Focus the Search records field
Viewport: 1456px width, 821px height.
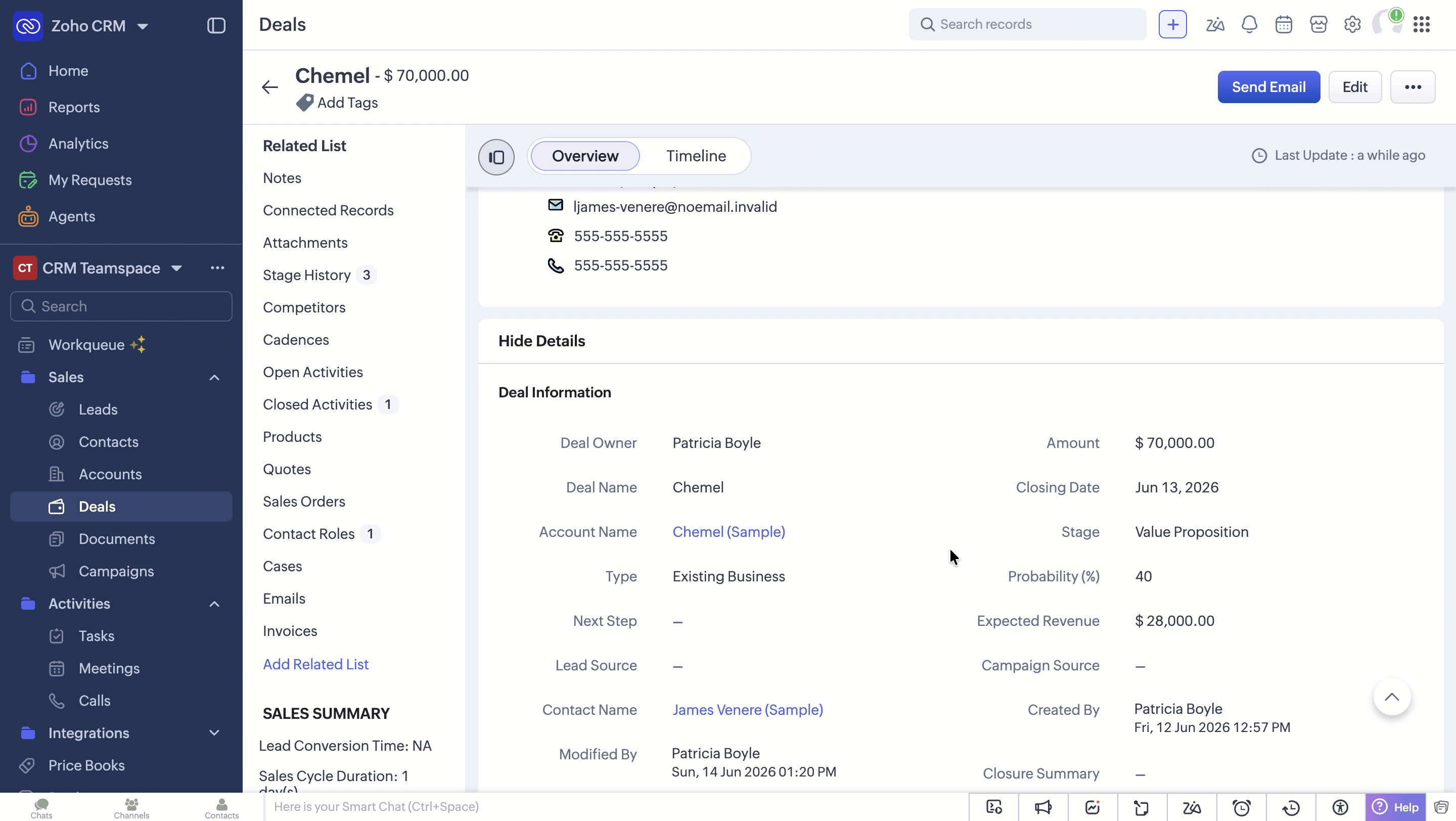pos(1027,24)
